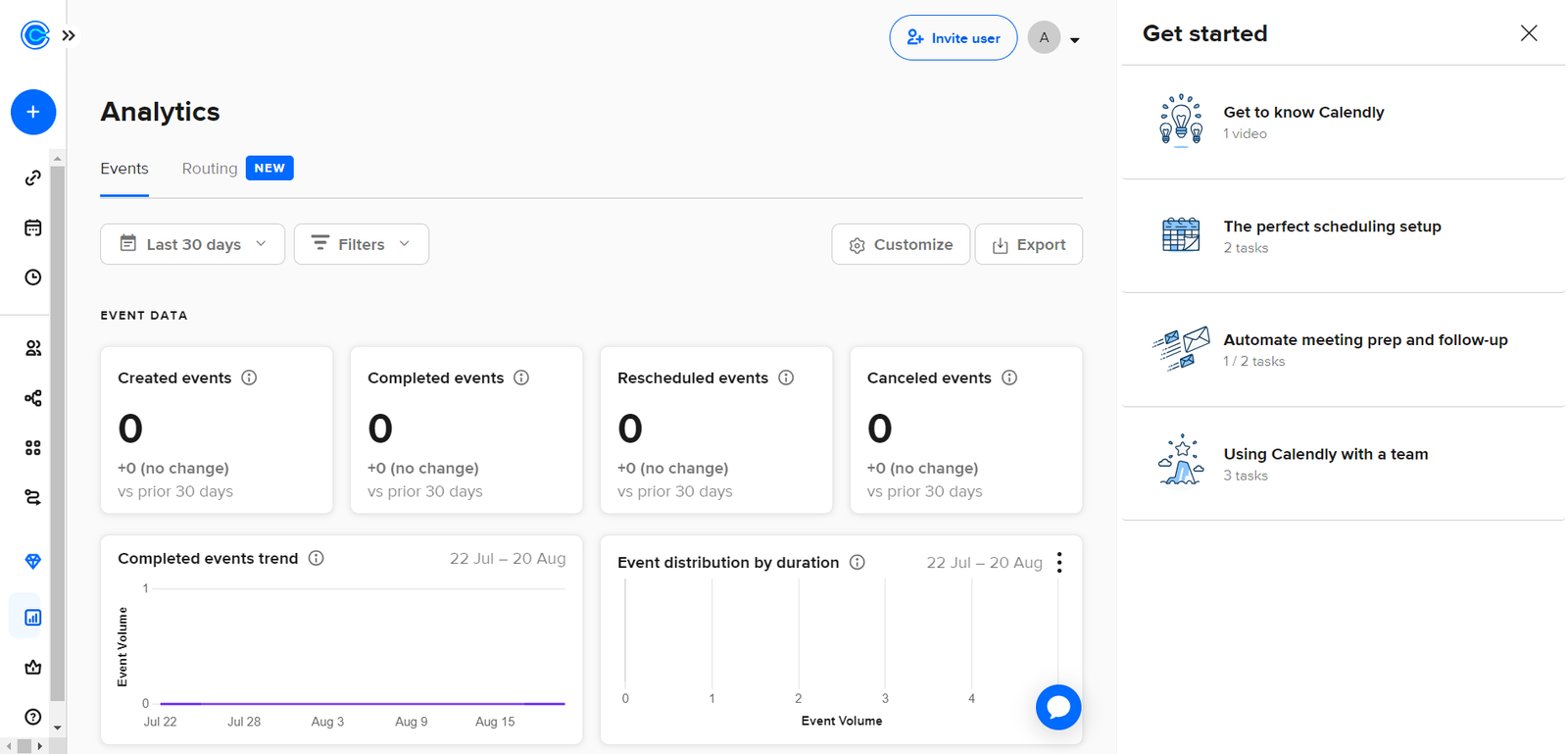Click info icon for Completed events trend
Image resolution: width=1568 pixels, height=754 pixels.
click(317, 558)
